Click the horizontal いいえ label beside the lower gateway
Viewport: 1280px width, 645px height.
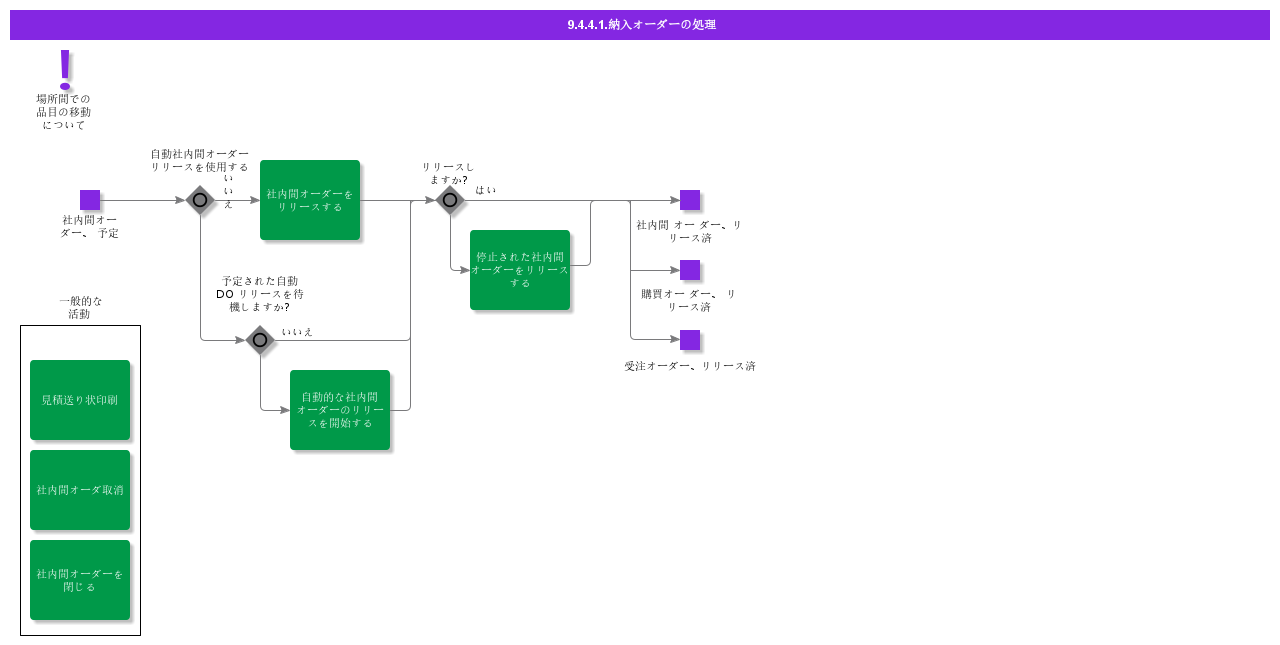[297, 332]
